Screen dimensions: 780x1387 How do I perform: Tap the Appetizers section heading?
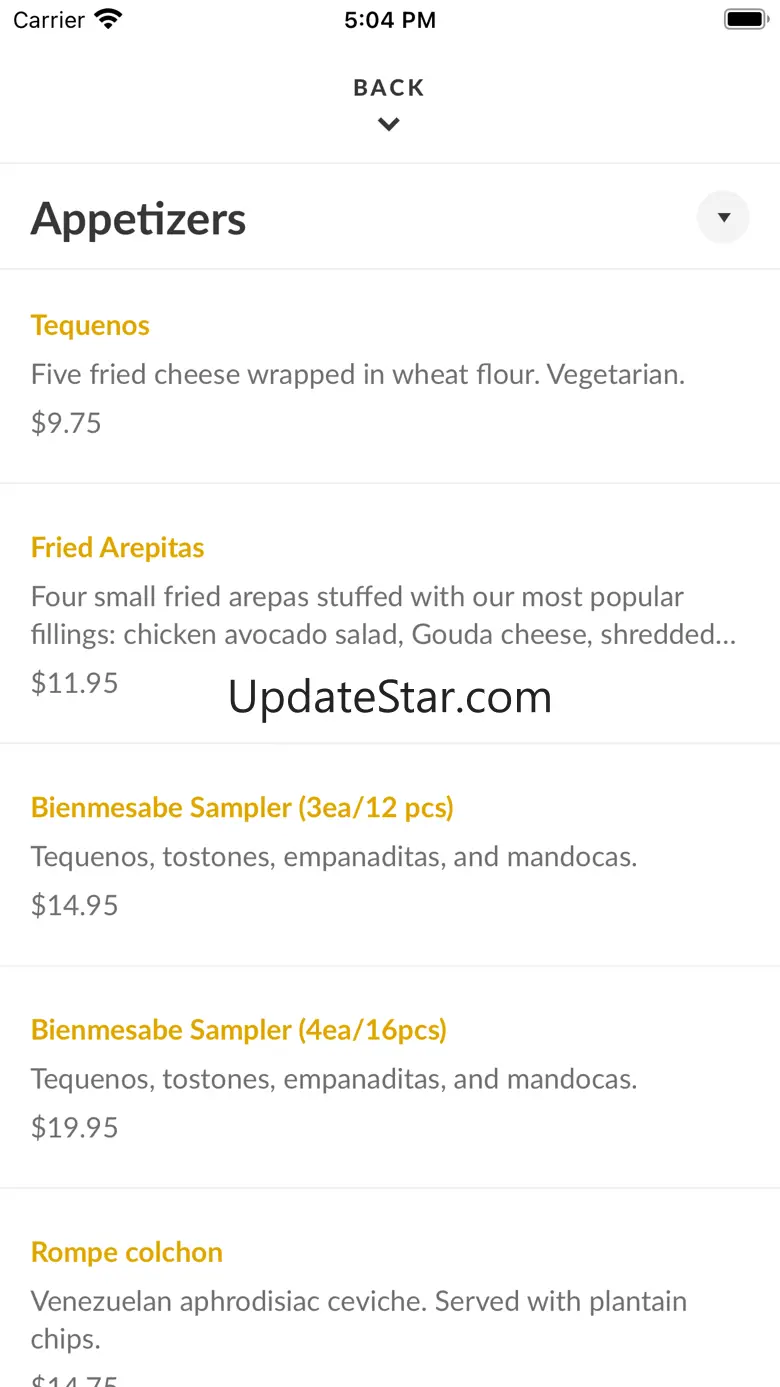tap(138, 219)
